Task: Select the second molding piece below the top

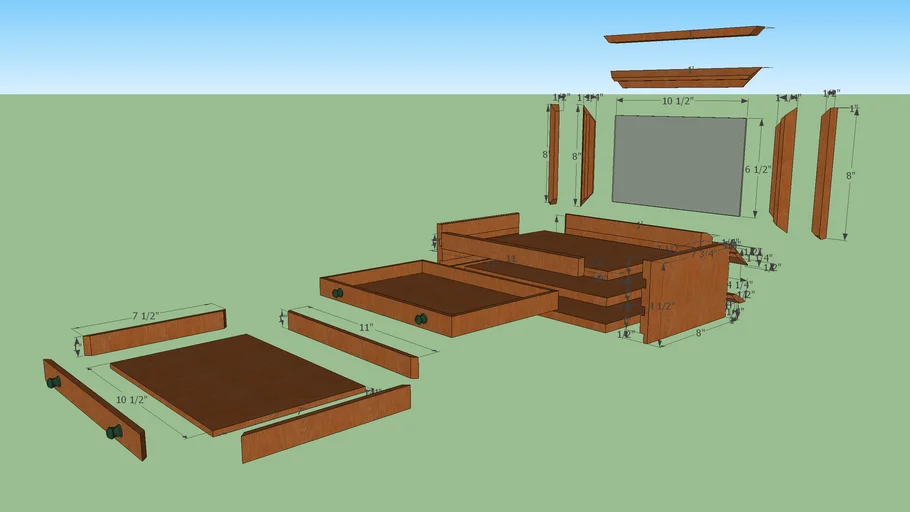Action: 687,77
